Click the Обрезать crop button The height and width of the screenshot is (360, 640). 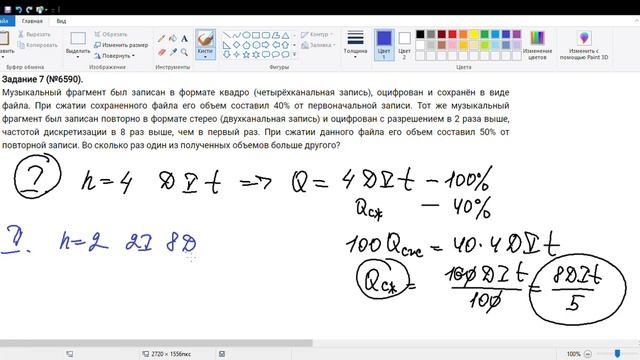click(x=111, y=34)
